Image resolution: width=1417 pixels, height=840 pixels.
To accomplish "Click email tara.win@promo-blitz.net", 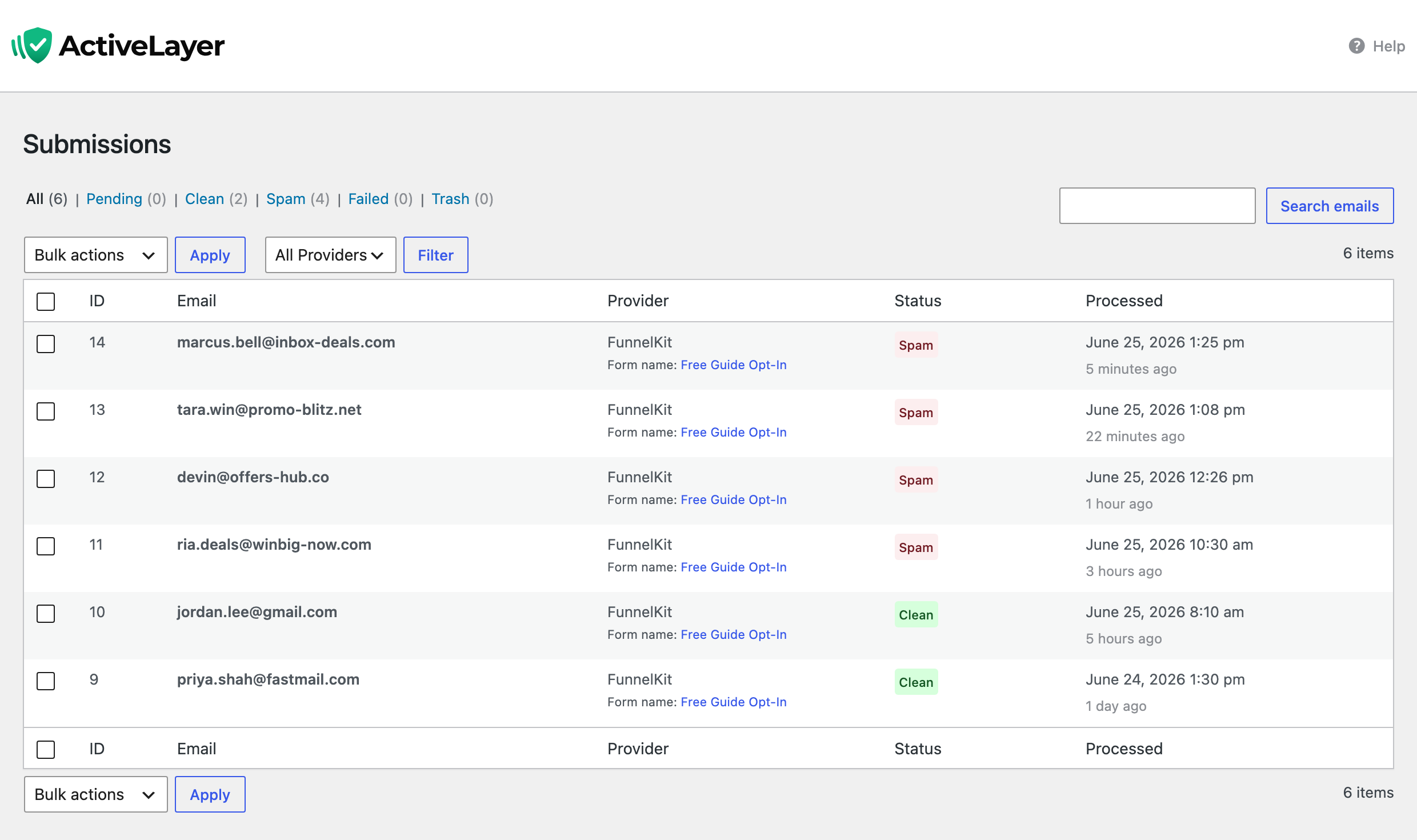I will click(269, 410).
